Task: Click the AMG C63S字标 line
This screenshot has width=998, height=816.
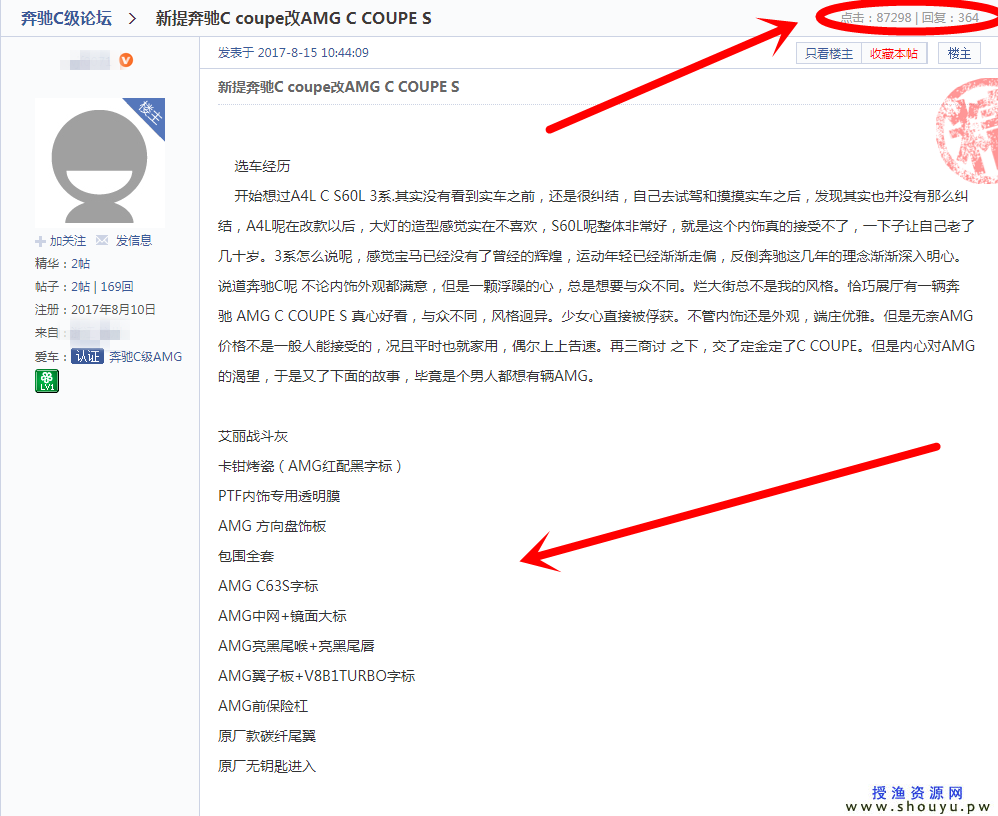Action: point(268,586)
